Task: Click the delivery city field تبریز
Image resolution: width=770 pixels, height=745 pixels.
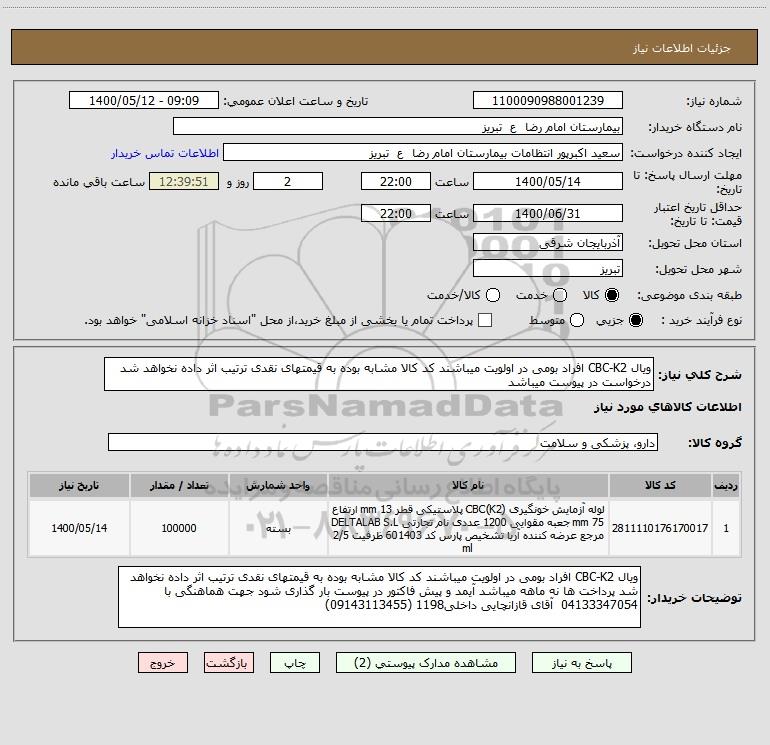Action: [x=548, y=269]
